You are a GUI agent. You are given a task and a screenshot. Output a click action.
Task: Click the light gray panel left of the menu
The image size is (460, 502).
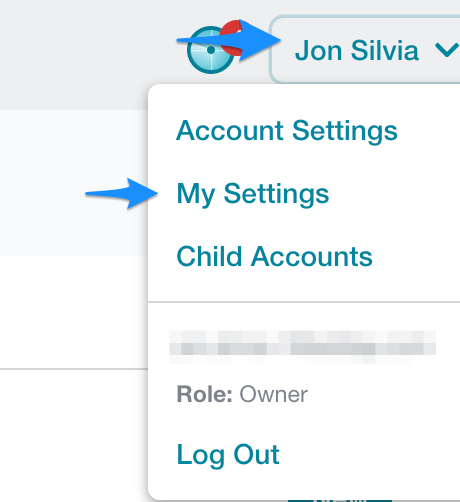click(x=74, y=183)
